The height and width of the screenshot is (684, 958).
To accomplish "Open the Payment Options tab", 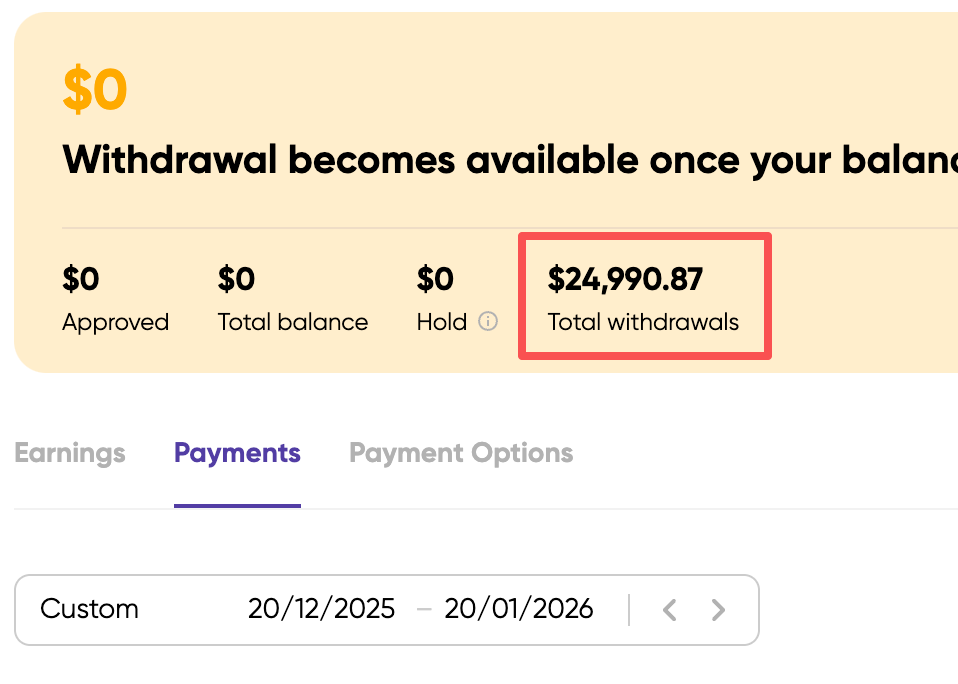I will click(x=461, y=453).
